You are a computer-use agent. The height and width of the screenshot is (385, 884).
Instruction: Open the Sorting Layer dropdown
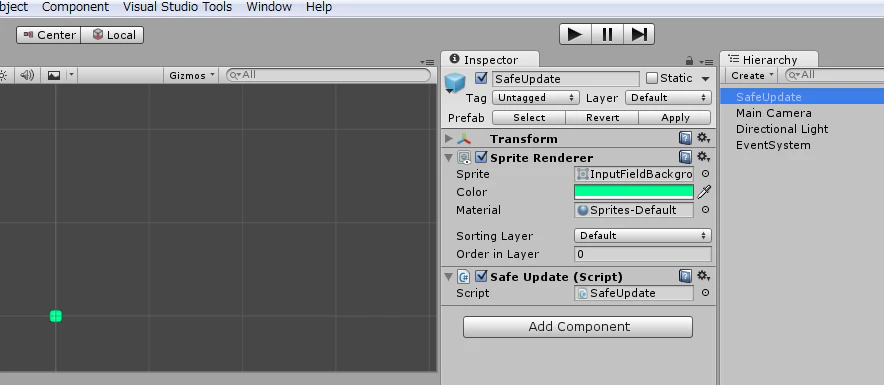pyautogui.click(x=643, y=236)
